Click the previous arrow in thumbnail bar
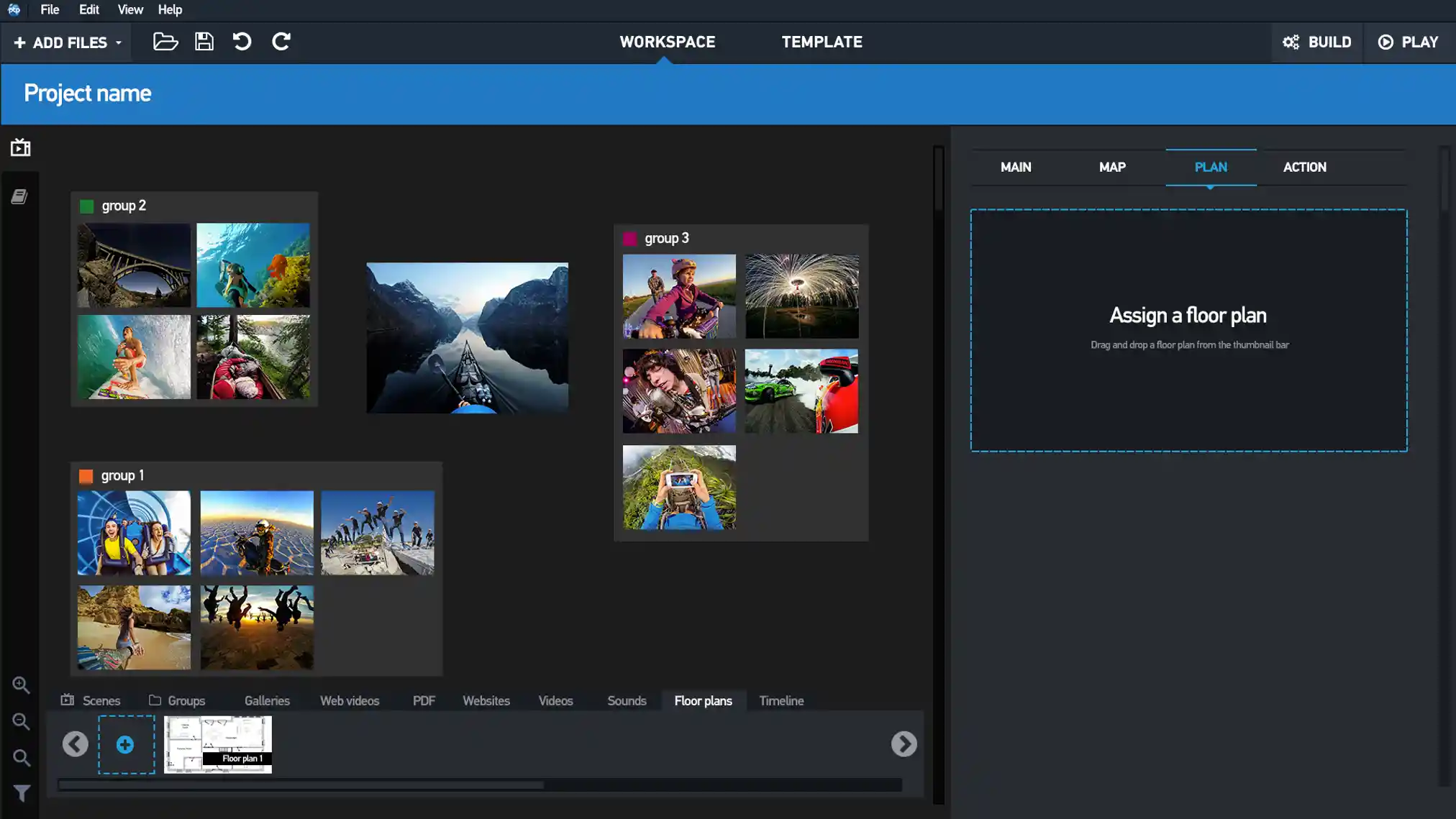The height and width of the screenshot is (819, 1456). click(x=75, y=744)
